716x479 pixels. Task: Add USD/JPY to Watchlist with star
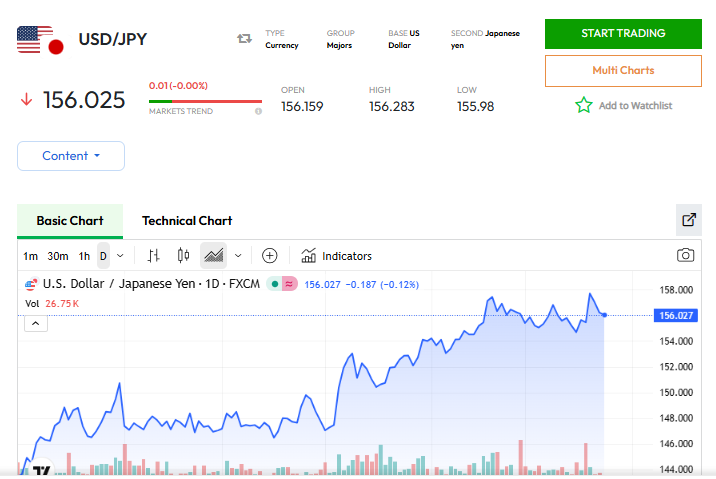584,105
